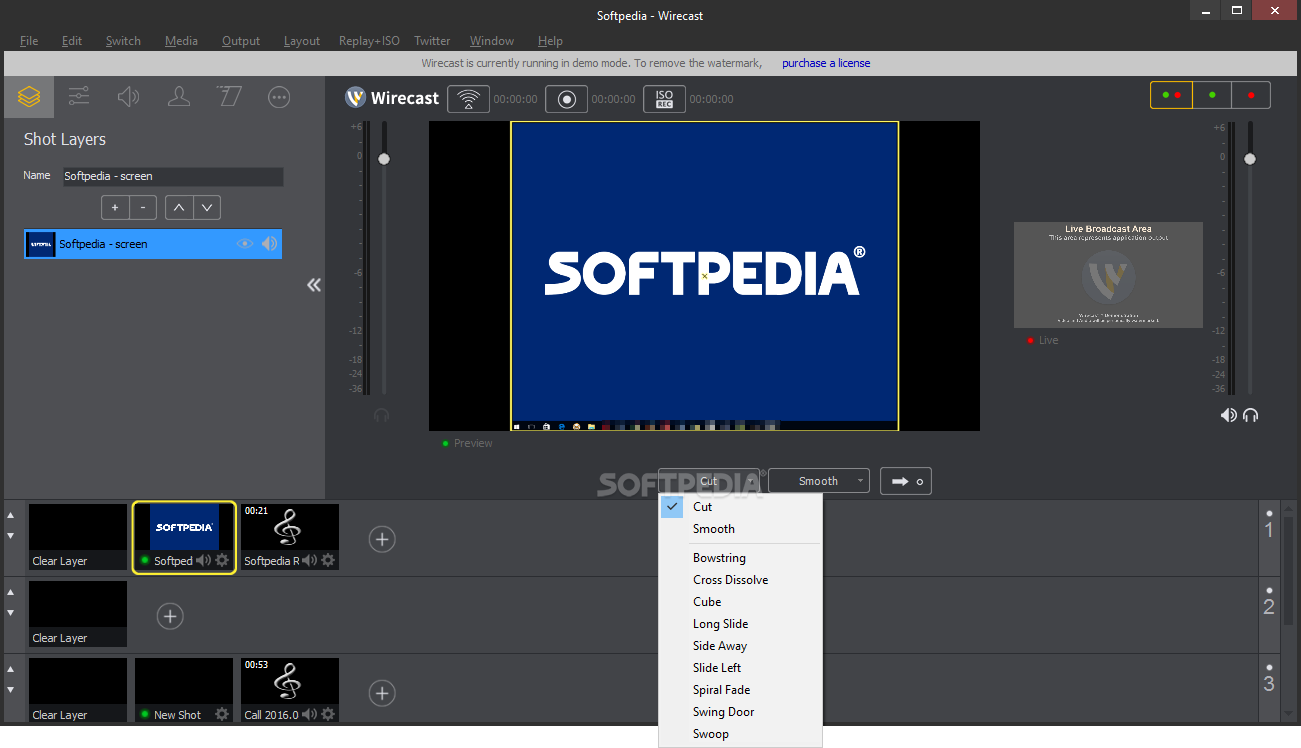
Task: Move layer 2 up with triangle arrow
Action: click(x=11, y=592)
